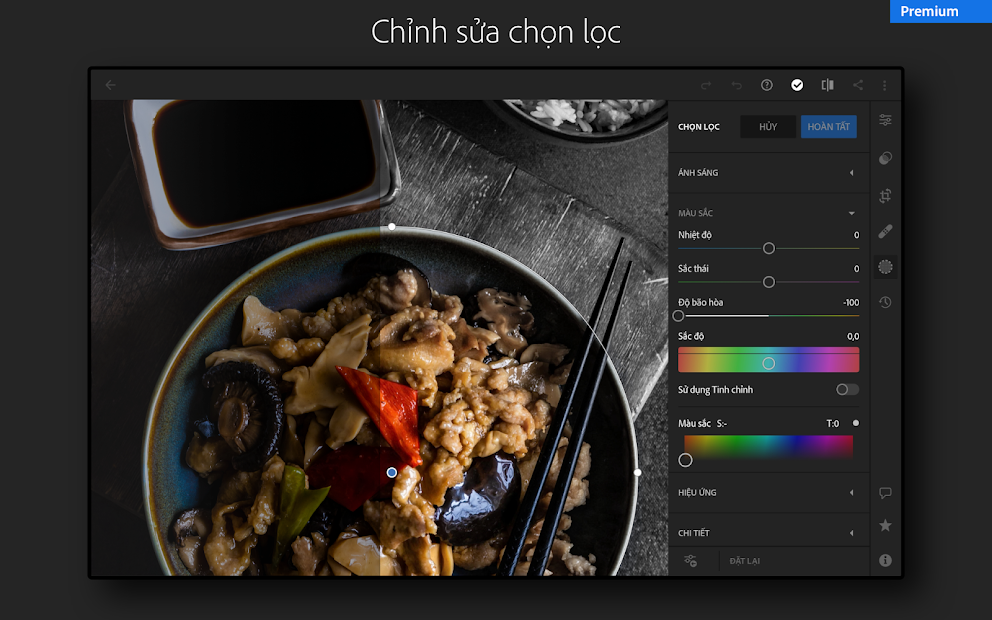Open the adjustments sliders panel
The height and width of the screenshot is (620, 992).
coord(885,119)
